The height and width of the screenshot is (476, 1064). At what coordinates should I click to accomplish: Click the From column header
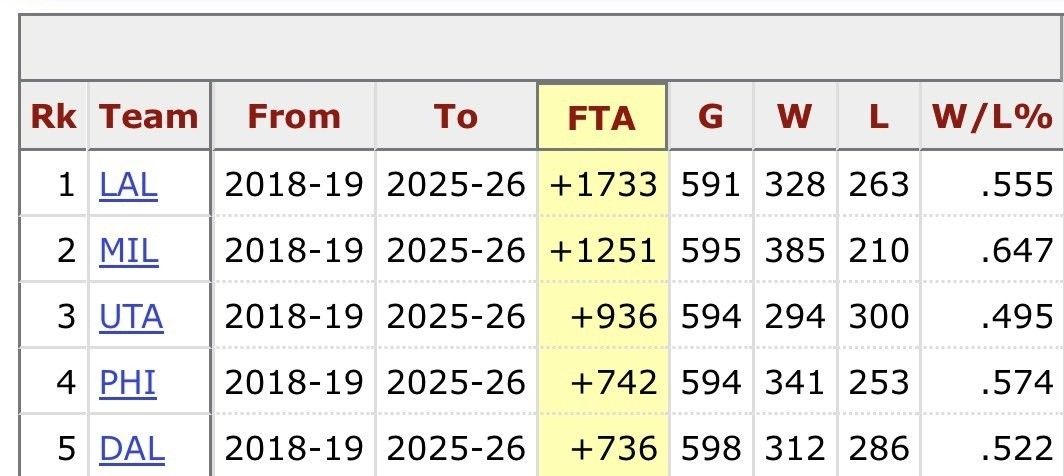tap(293, 118)
